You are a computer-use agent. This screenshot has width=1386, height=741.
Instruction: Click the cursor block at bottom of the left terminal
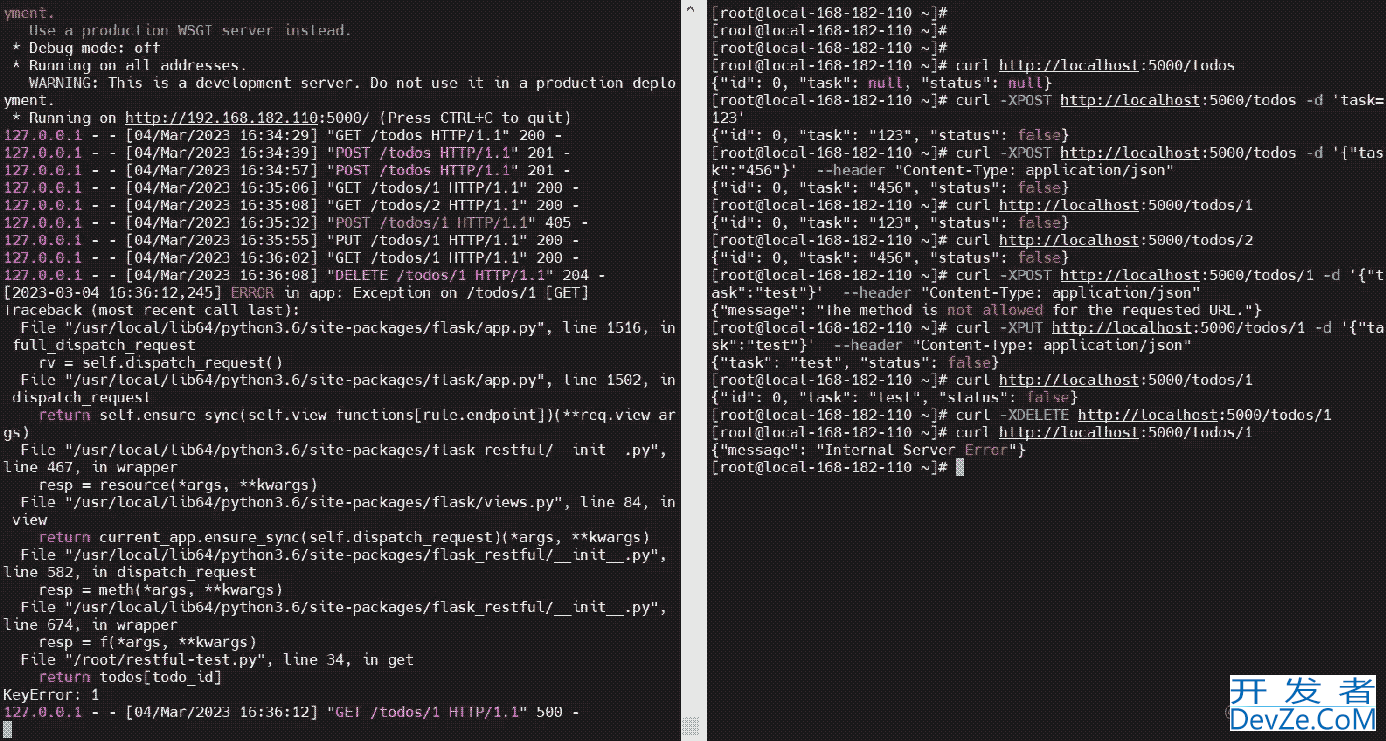(8, 730)
